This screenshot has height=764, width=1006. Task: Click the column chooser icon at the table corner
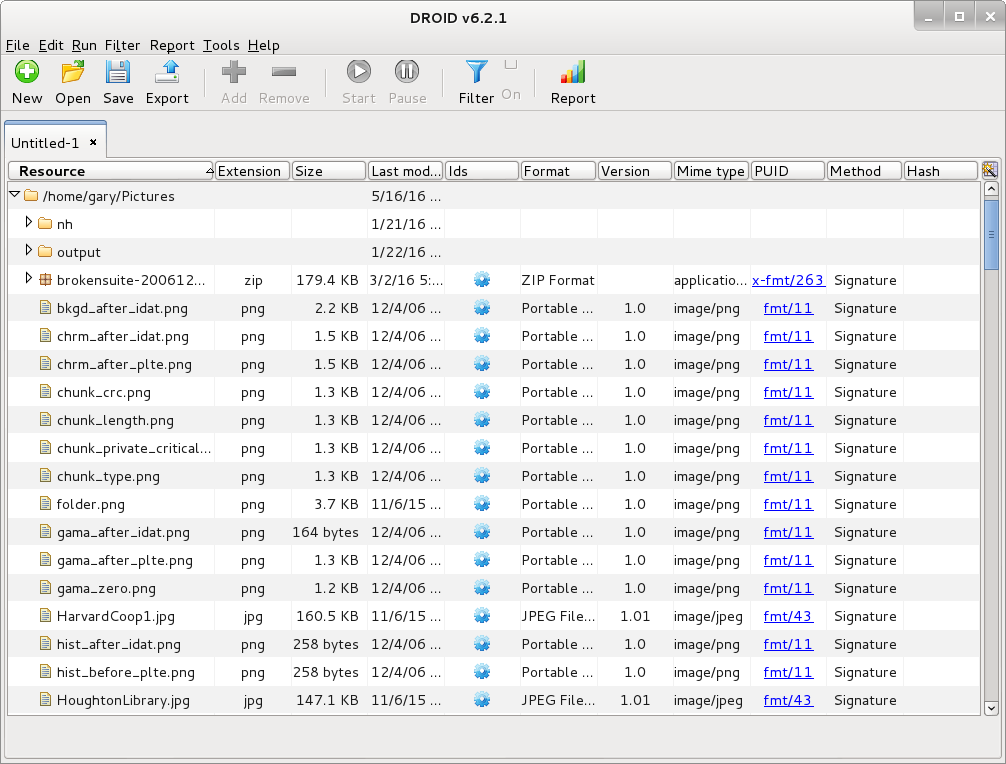(990, 171)
